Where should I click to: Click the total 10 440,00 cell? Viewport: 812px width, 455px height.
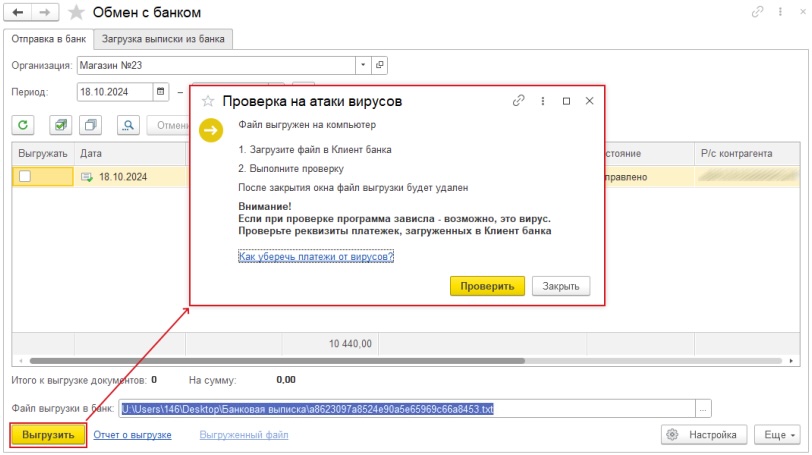[x=330, y=344]
